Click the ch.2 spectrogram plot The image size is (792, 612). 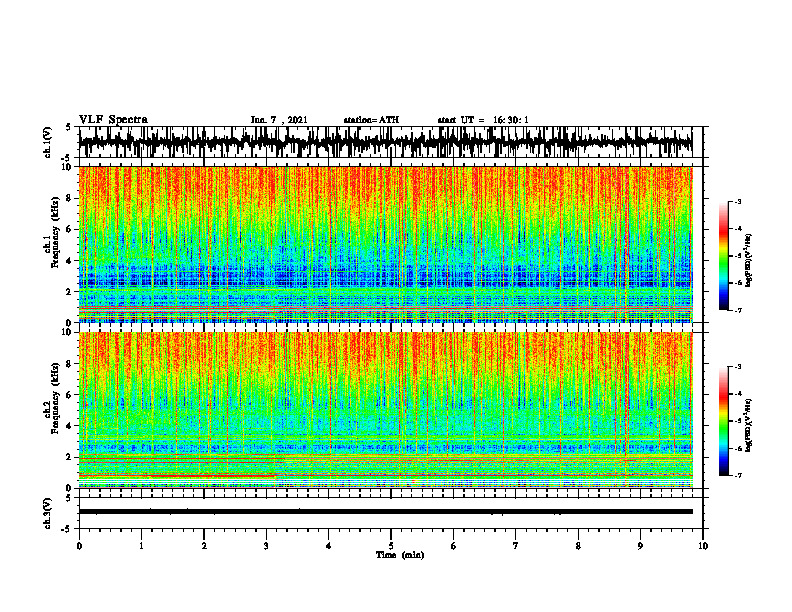(385, 410)
